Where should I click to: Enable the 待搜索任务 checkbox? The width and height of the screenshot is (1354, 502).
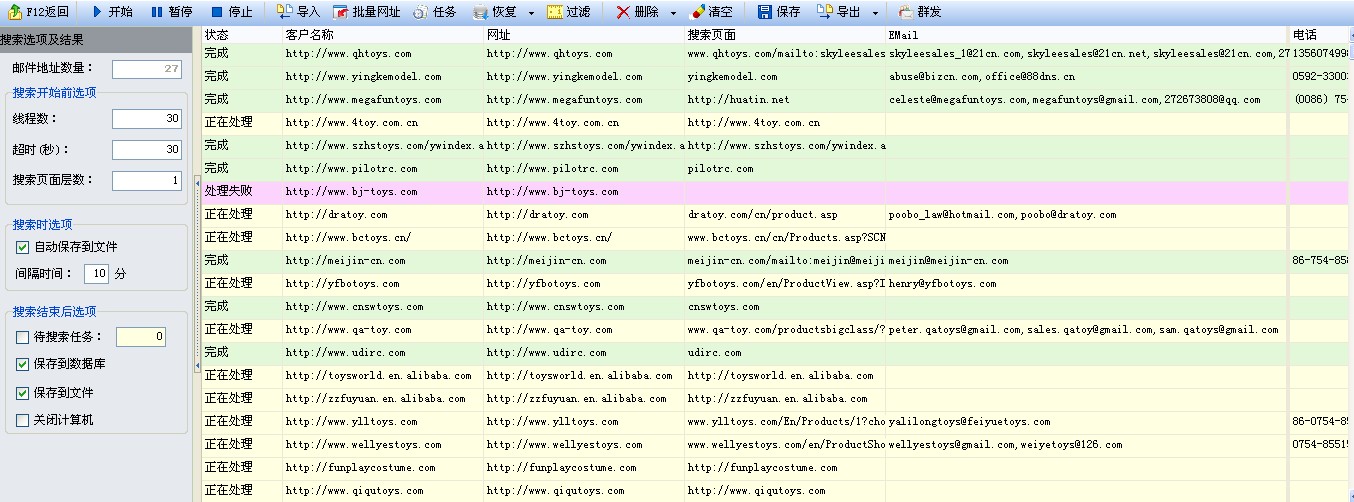pos(23,337)
